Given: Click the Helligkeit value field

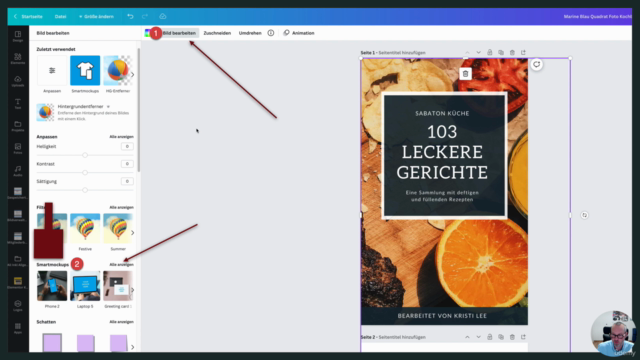Looking at the screenshot, I should (127, 146).
